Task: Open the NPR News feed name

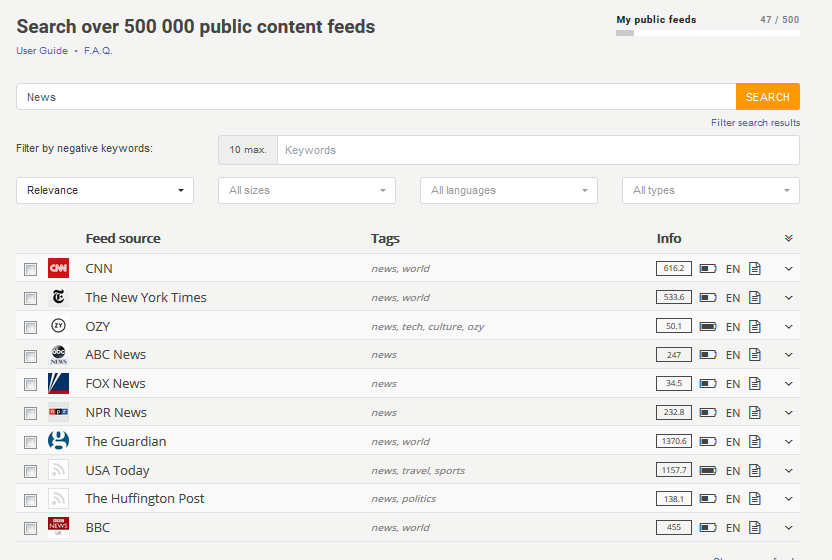Action: [116, 412]
